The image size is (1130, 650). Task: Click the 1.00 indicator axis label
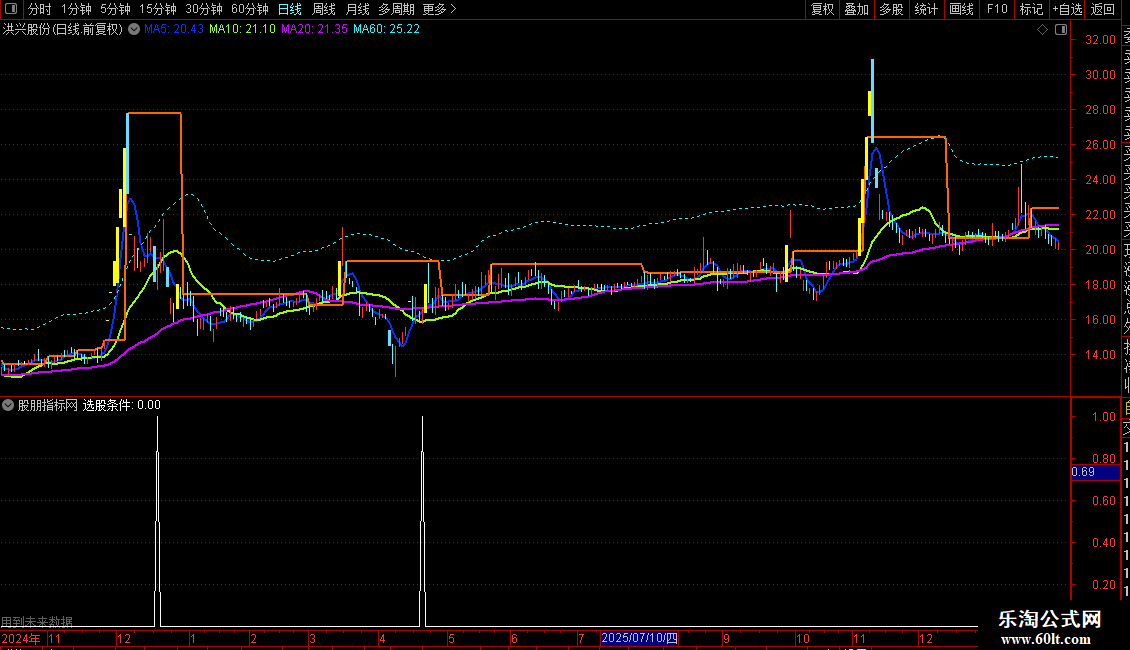click(x=1103, y=417)
